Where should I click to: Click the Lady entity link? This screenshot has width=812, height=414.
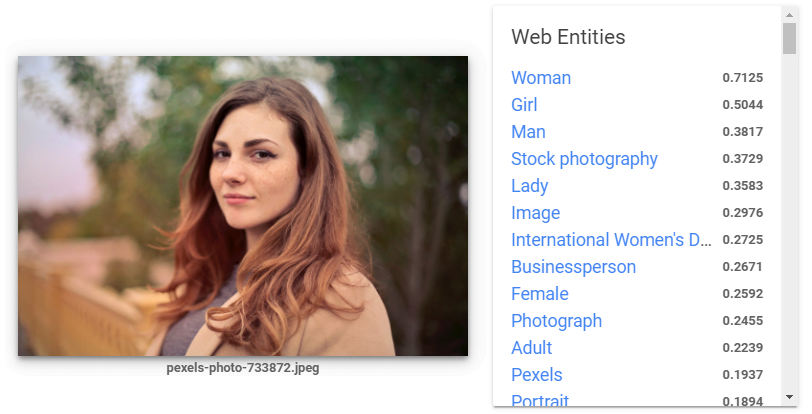click(x=529, y=186)
